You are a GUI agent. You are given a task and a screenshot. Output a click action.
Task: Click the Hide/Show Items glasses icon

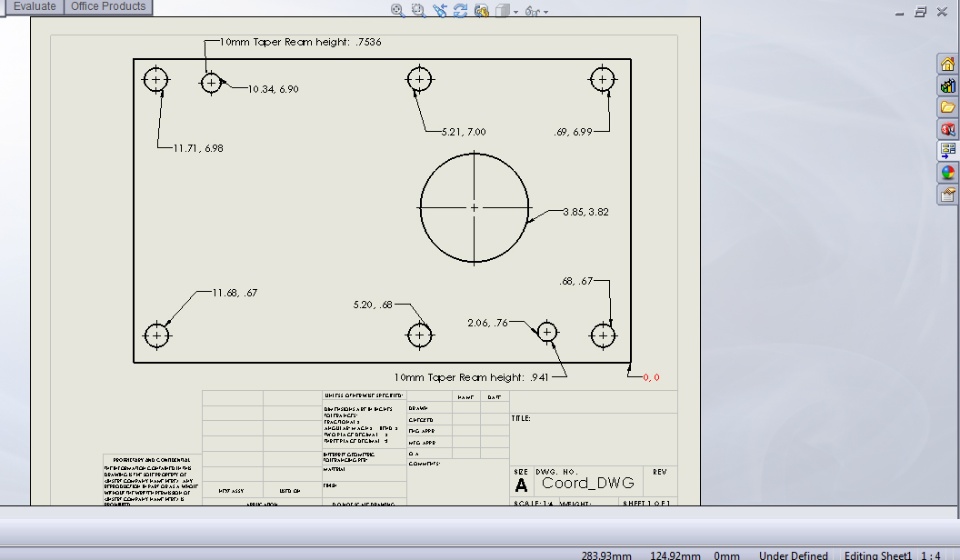coord(533,10)
